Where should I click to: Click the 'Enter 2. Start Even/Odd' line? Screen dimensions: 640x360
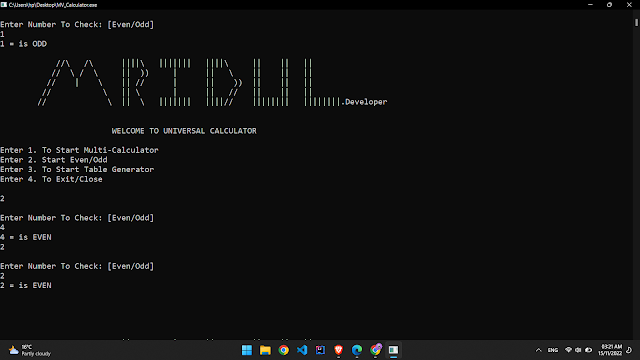[53, 160]
